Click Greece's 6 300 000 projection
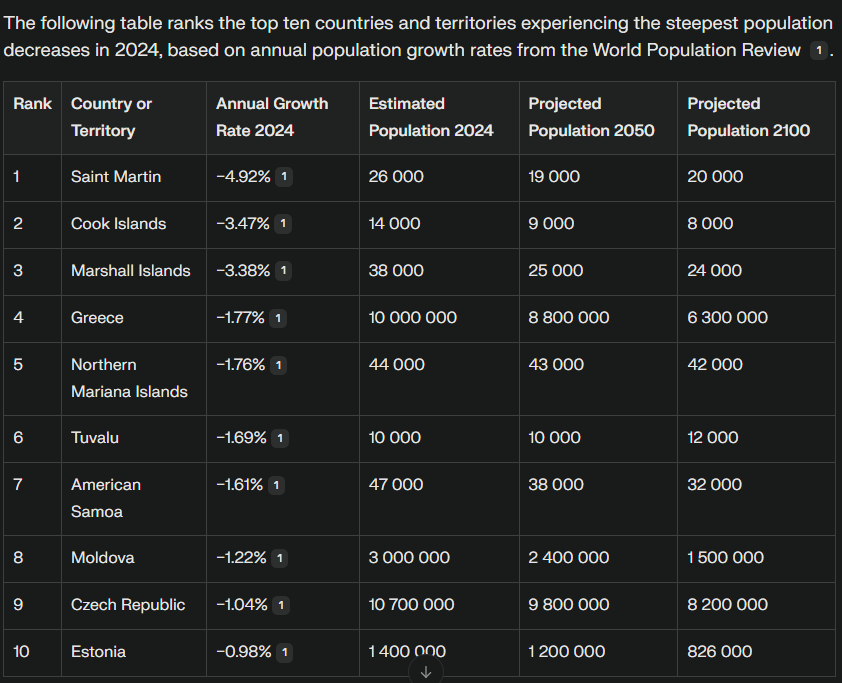 [728, 318]
